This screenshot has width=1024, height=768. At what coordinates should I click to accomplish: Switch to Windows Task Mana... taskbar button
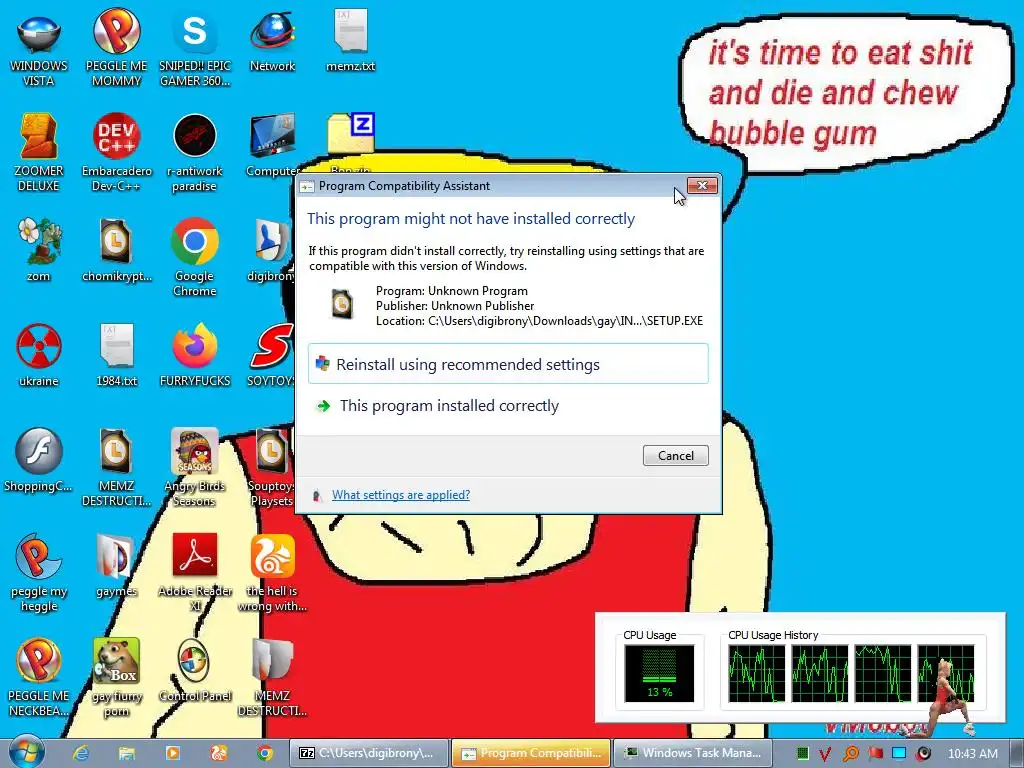click(x=693, y=753)
